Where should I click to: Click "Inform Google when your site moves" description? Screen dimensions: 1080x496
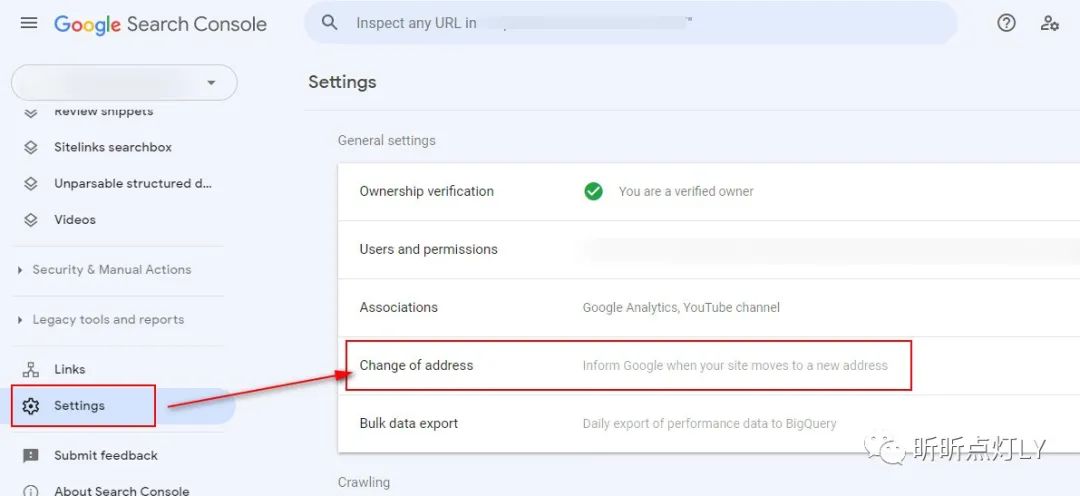tap(735, 365)
